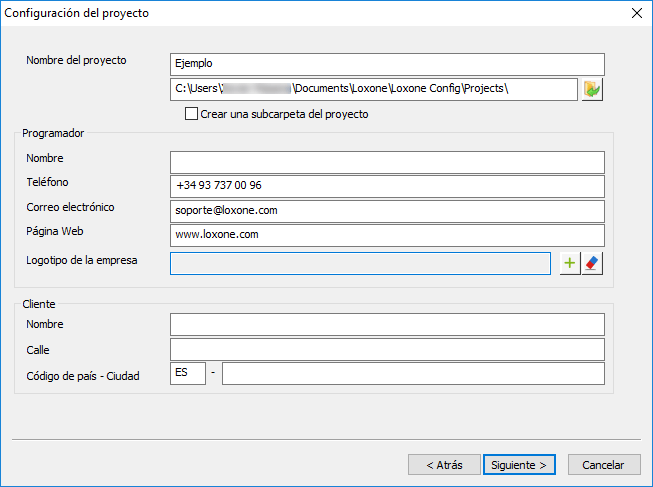Clear company logo with eraser icon
Screen dimensions: 653x487
coord(593,263)
